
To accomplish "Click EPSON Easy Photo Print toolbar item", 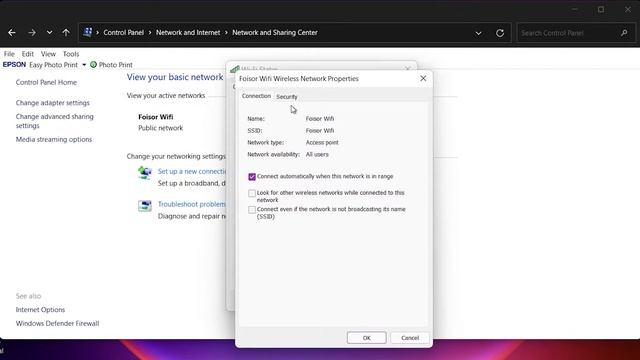I will pyautogui.click(x=40, y=65).
